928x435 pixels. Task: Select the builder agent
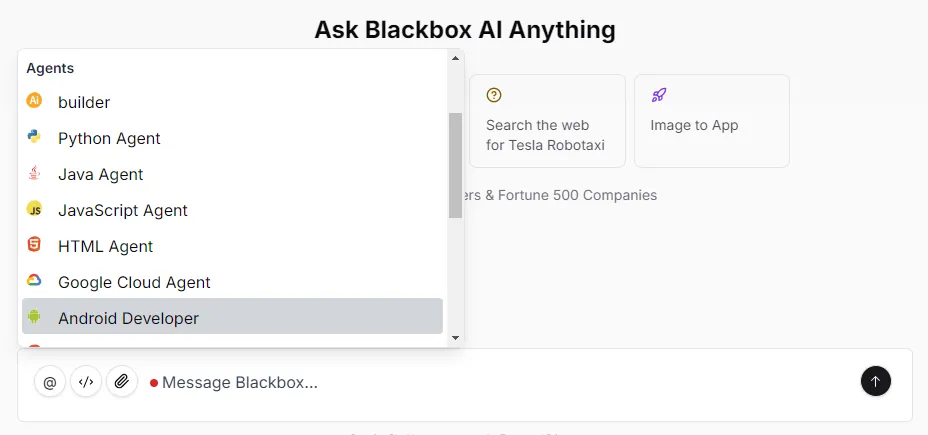point(233,102)
